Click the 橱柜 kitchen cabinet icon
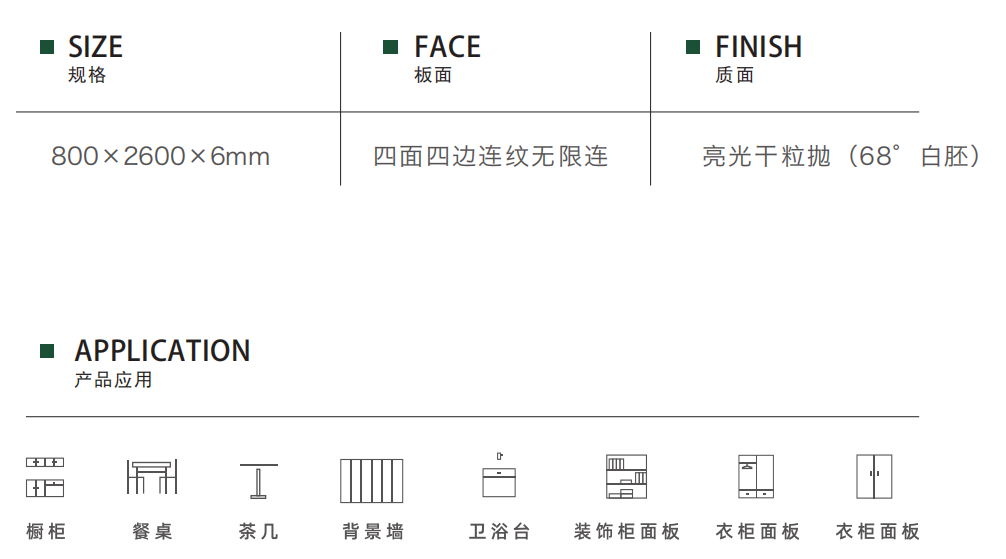Image resolution: width=1006 pixels, height=559 pixels. tap(45, 477)
